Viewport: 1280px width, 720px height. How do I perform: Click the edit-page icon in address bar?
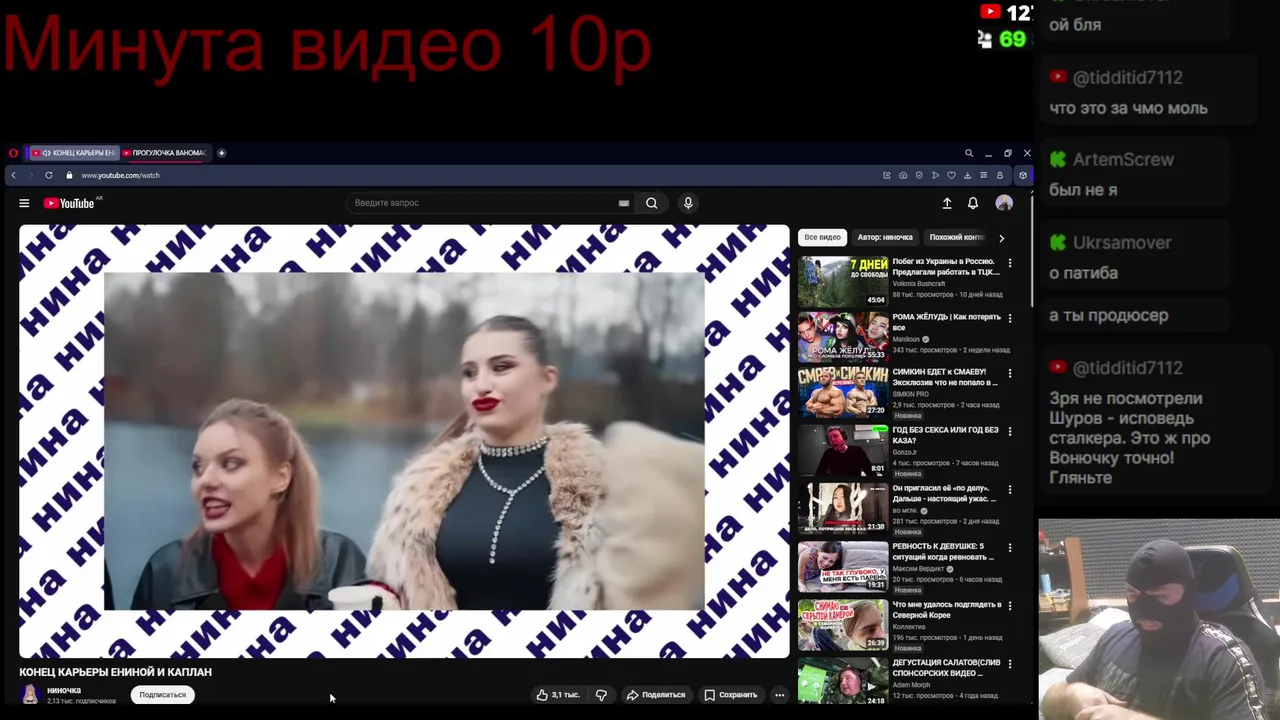[886, 175]
